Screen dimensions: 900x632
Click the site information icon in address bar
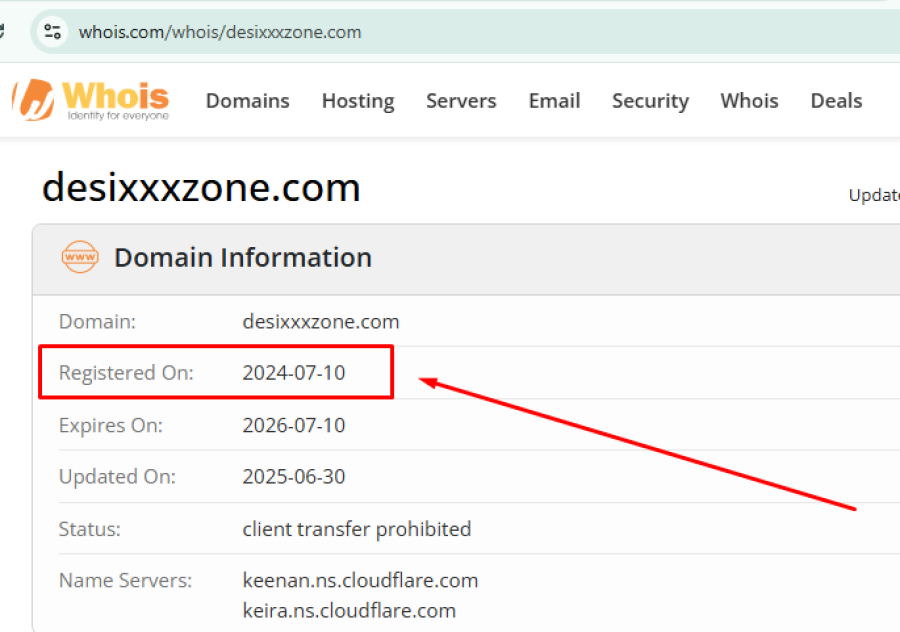click(53, 32)
